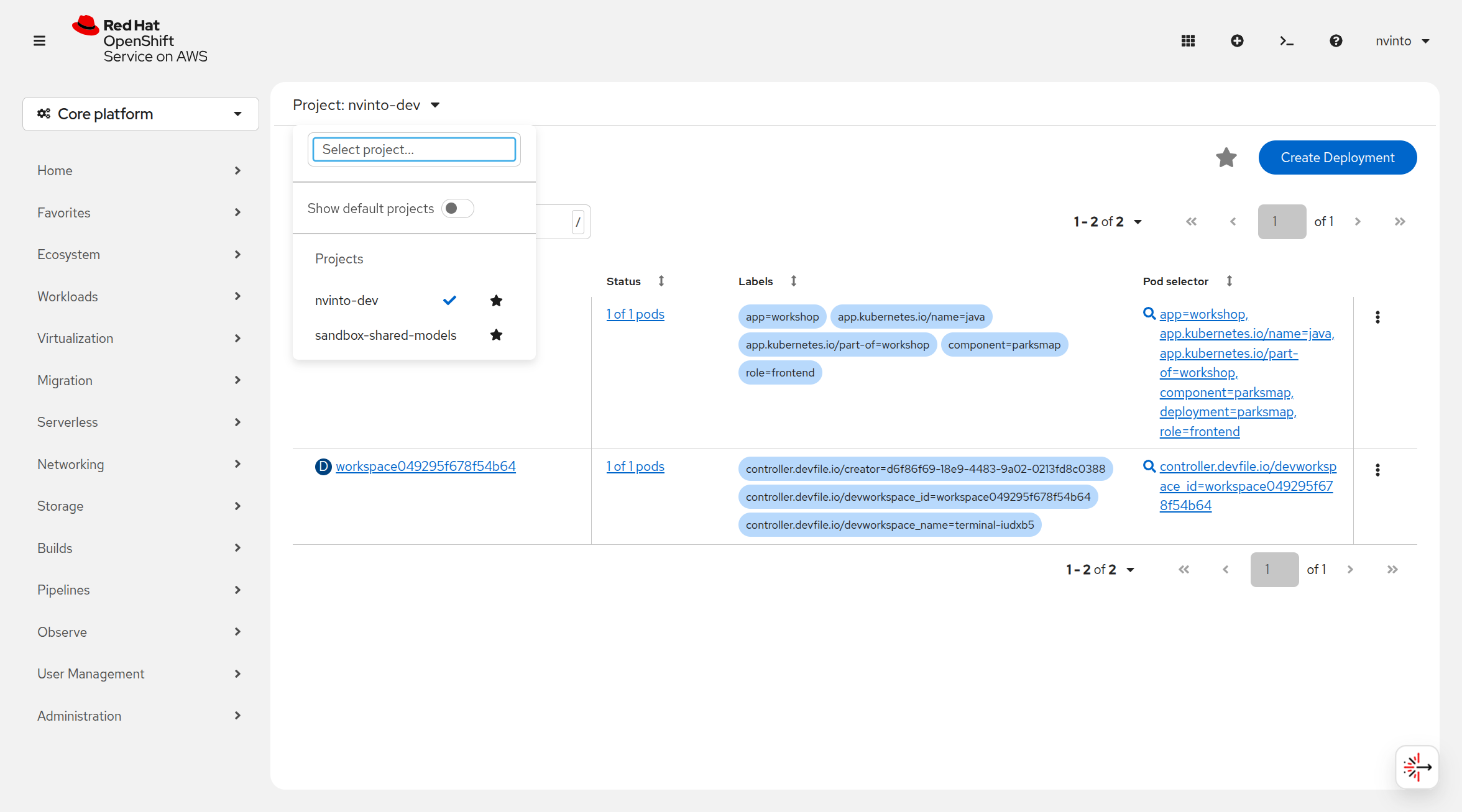Sort the table by Labels column
Viewport: 1462px width, 812px height.
(794, 281)
